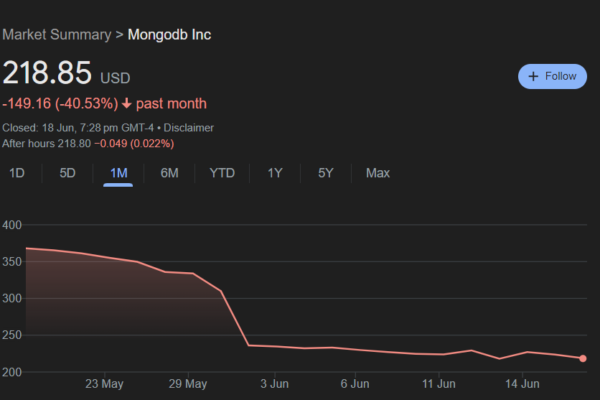600x400 pixels.
Task: Click the 29 May axis label
Action: click(x=188, y=384)
